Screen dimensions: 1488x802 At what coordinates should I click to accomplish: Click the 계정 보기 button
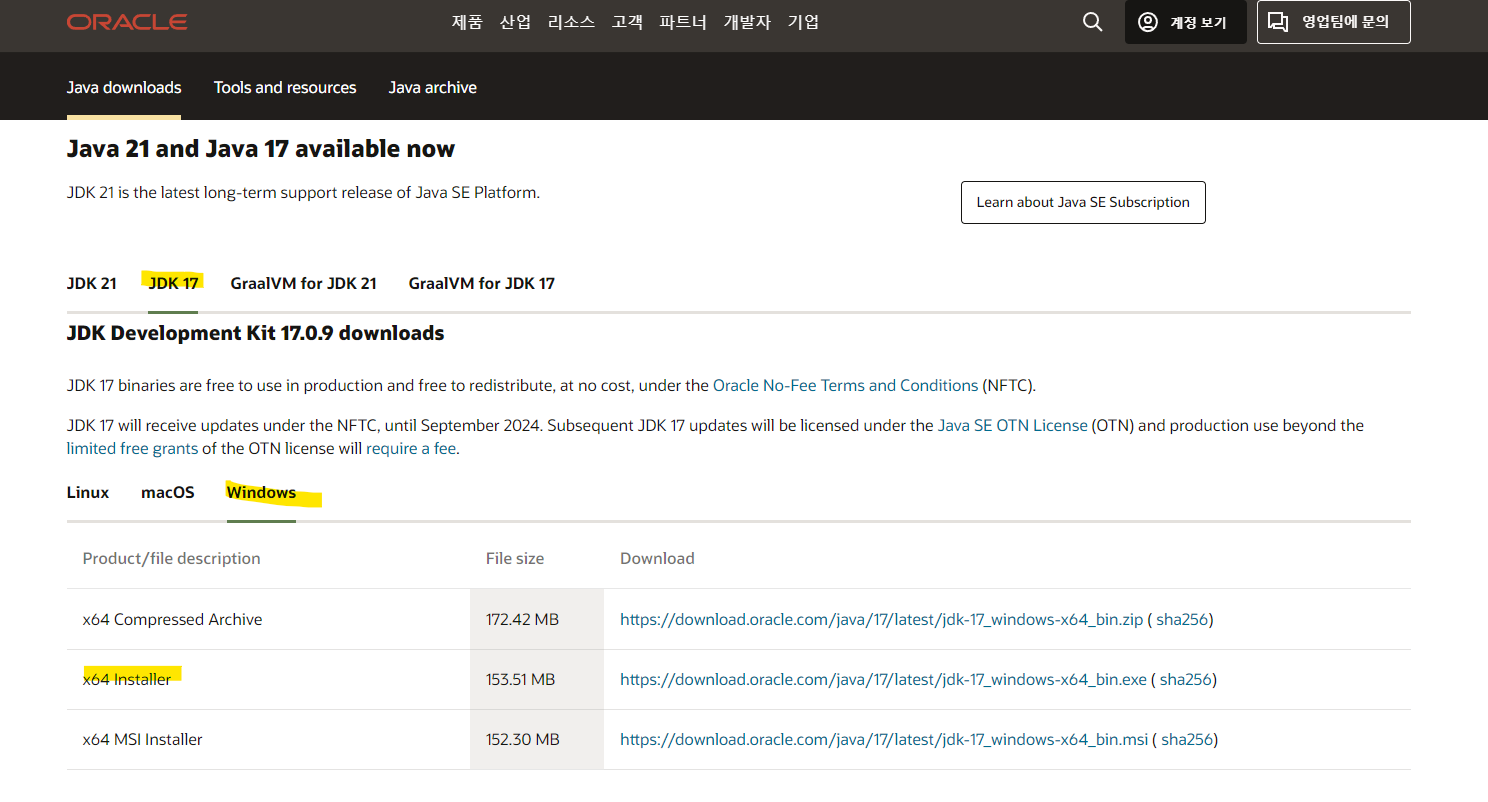[1186, 22]
